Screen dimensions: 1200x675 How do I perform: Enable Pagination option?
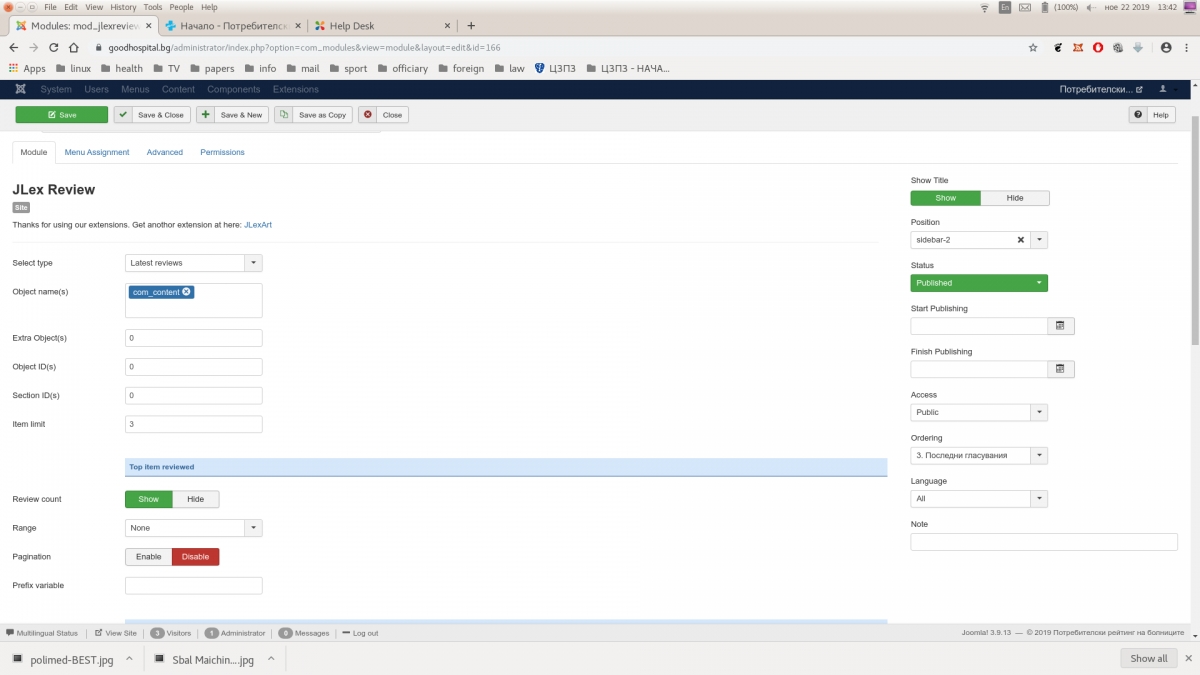[x=148, y=556]
